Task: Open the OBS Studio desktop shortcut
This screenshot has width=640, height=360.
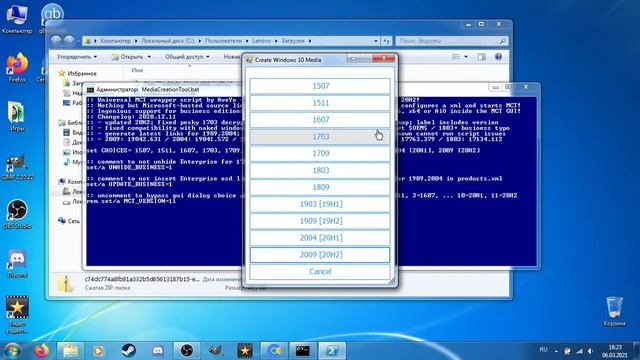Action: coord(17,214)
